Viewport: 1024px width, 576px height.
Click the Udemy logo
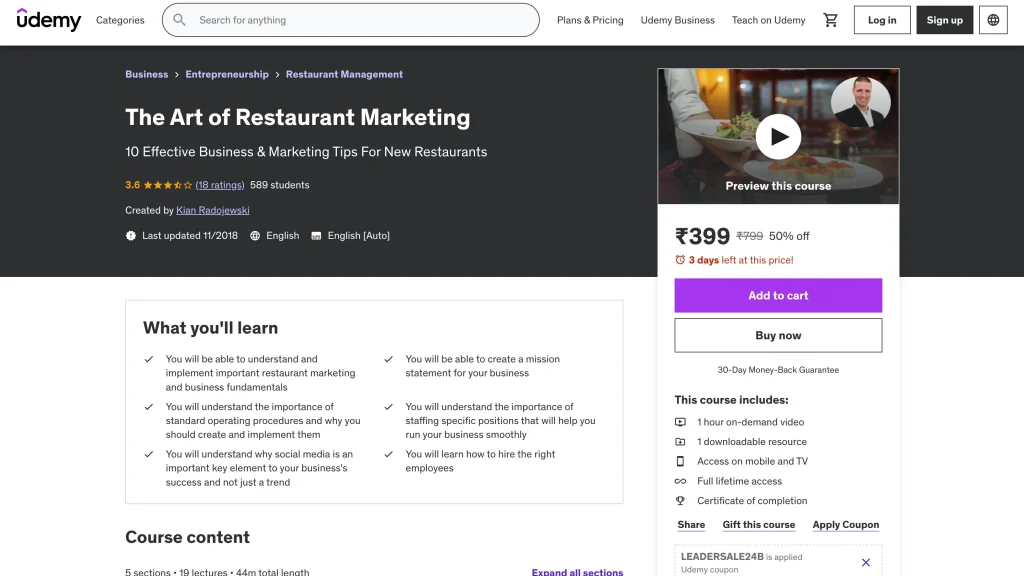[x=48, y=20]
